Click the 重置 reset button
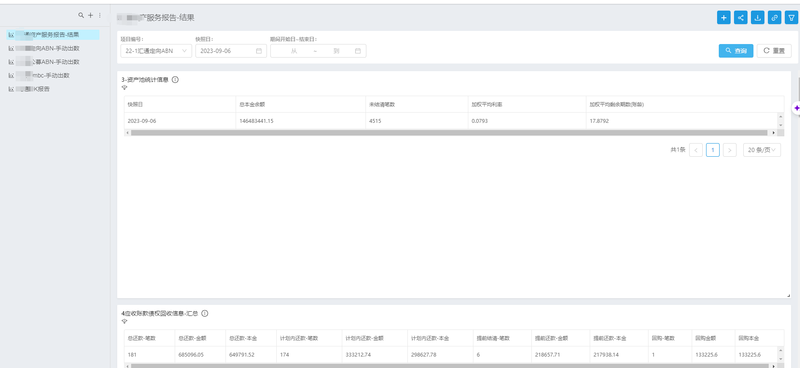This screenshot has height=368, width=800. tap(774, 51)
